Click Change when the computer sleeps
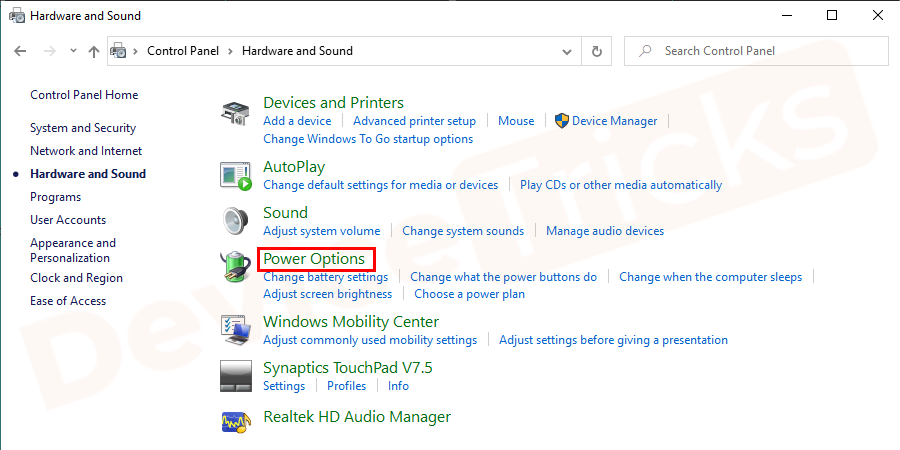This screenshot has width=900, height=450. coord(711,277)
